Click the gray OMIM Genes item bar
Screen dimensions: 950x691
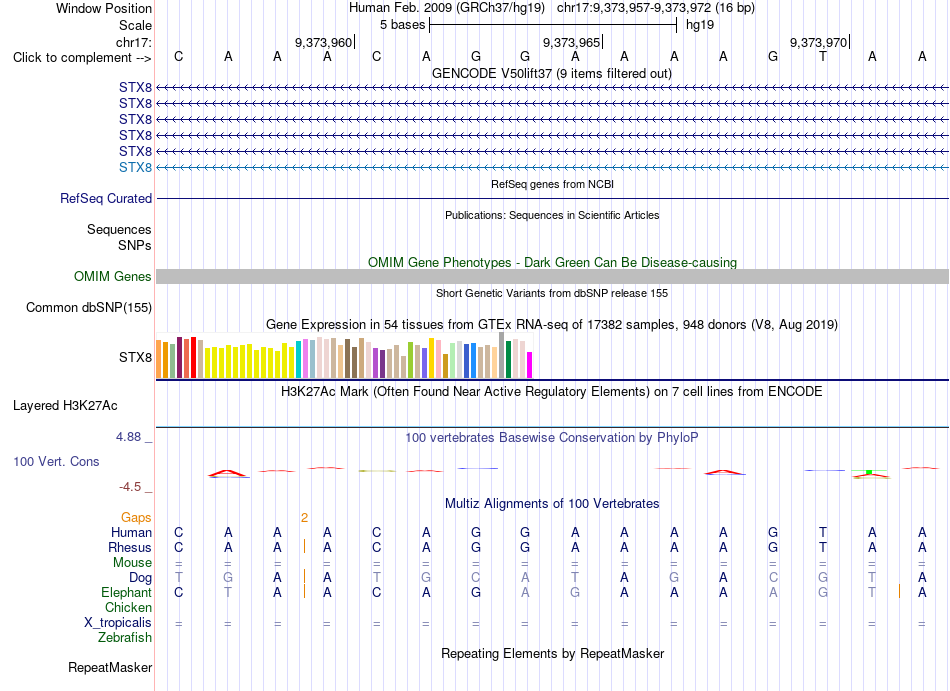[552, 276]
